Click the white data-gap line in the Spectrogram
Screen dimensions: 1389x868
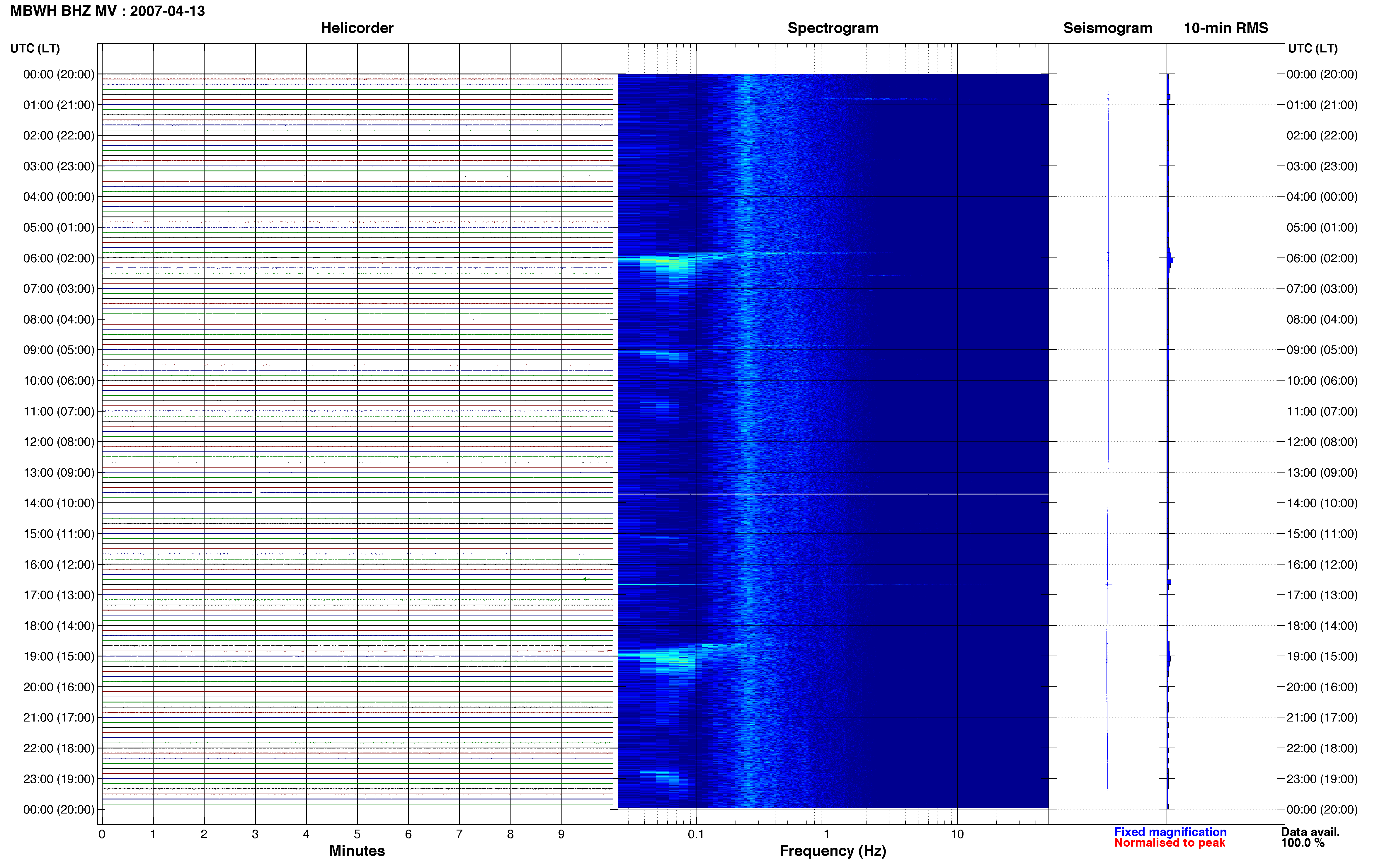coord(833,494)
